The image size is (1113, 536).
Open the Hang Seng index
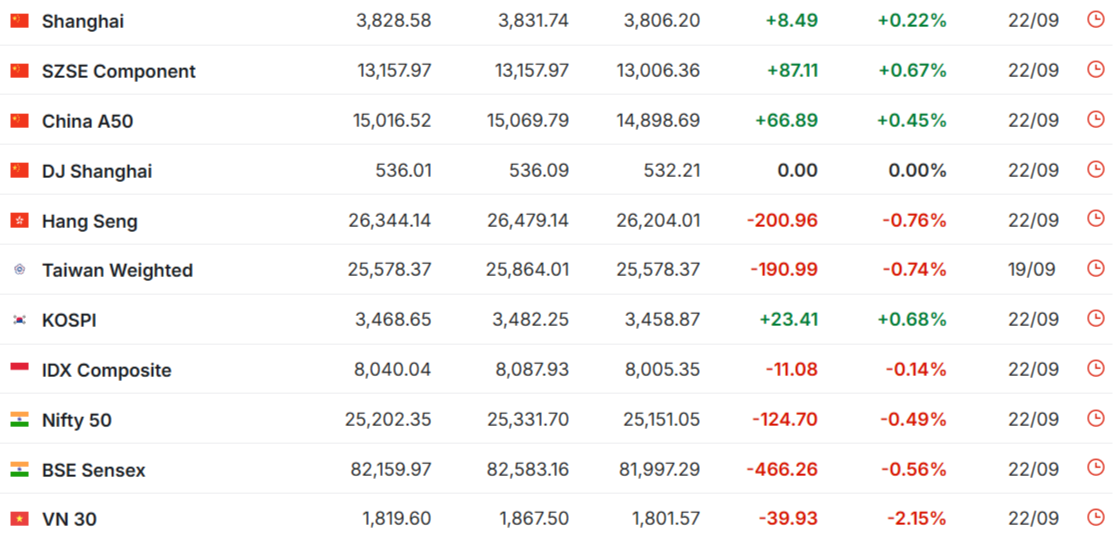[x=90, y=221]
